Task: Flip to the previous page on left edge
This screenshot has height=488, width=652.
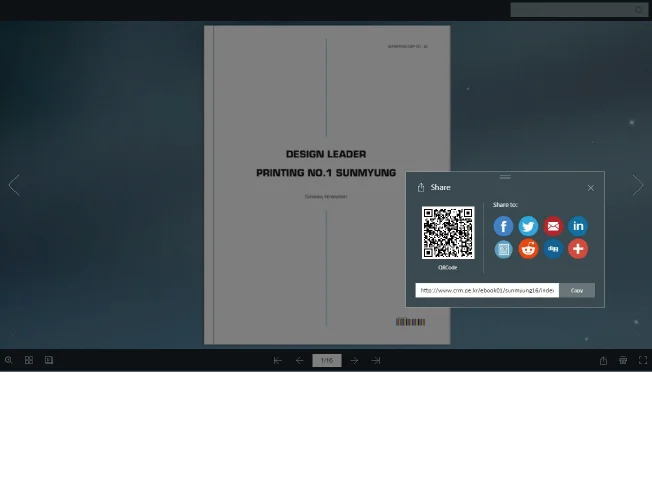Action: pyautogui.click(x=14, y=185)
